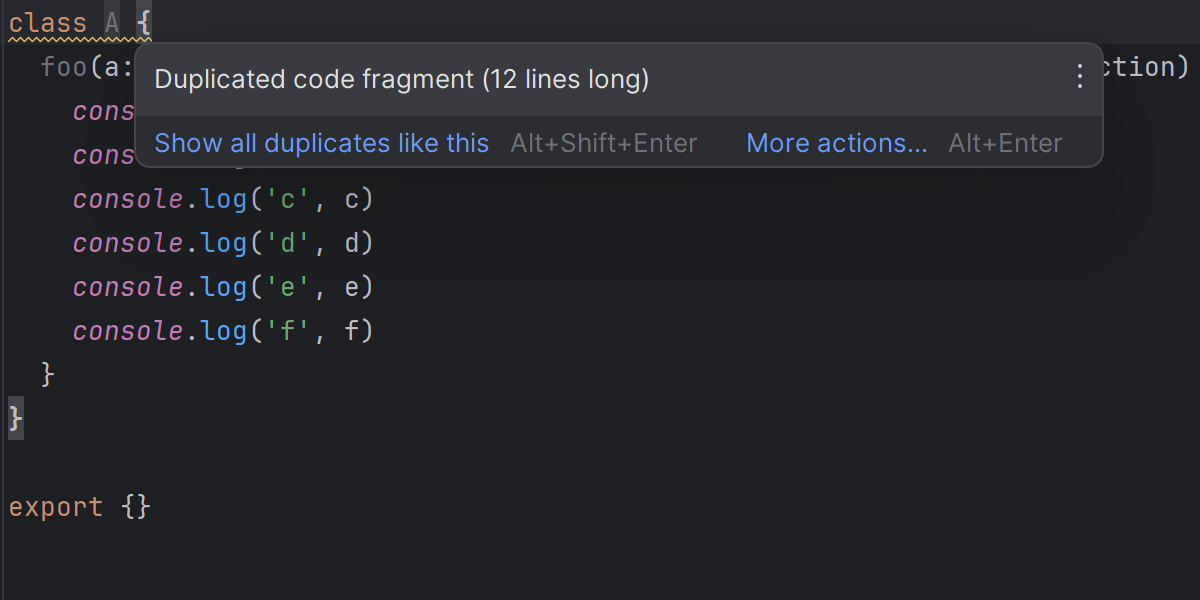
Task: Click the Alt+Shift+Enter shortcut hint
Action: point(604,143)
